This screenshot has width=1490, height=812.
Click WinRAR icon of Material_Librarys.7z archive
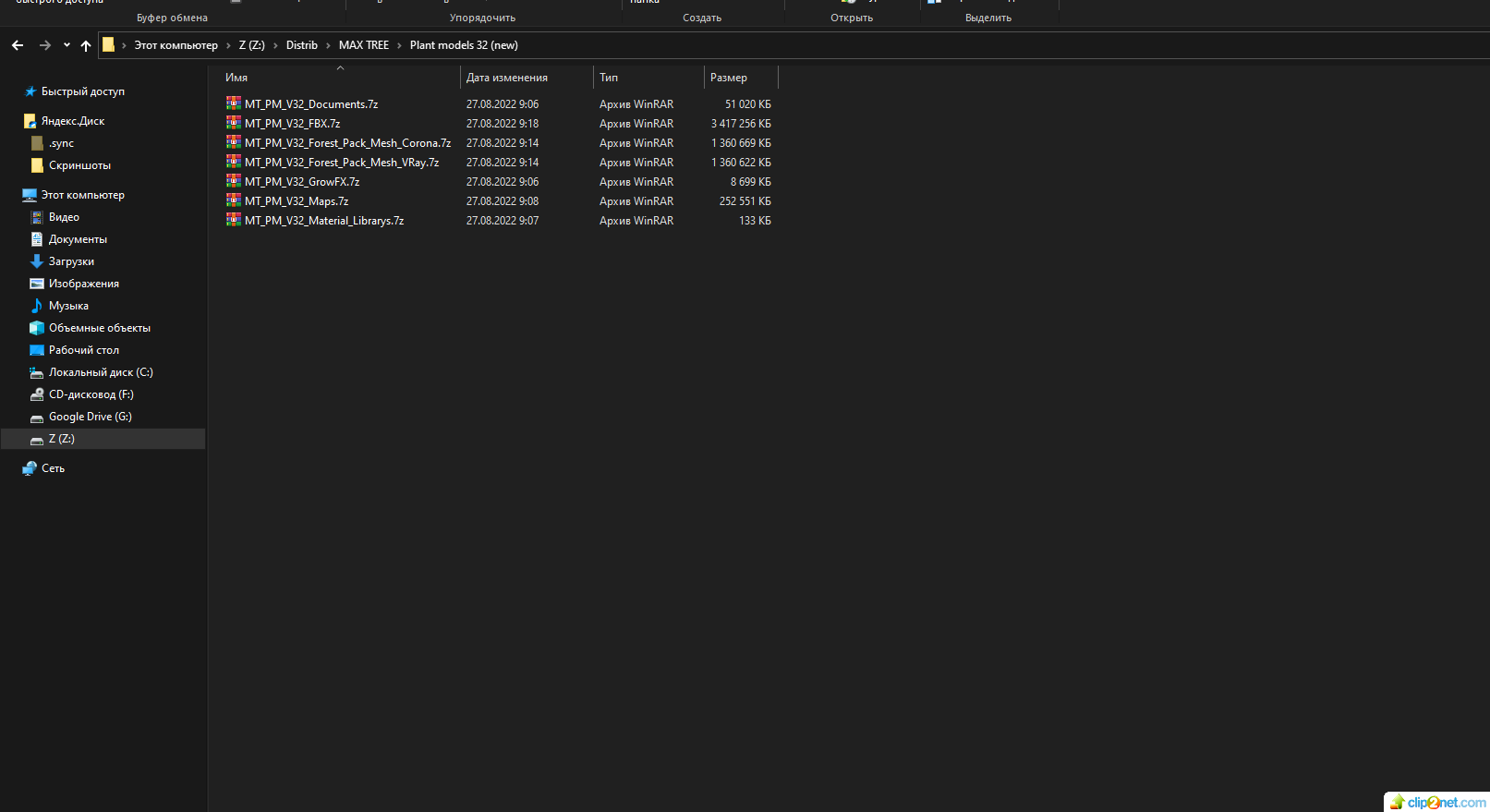coord(234,220)
